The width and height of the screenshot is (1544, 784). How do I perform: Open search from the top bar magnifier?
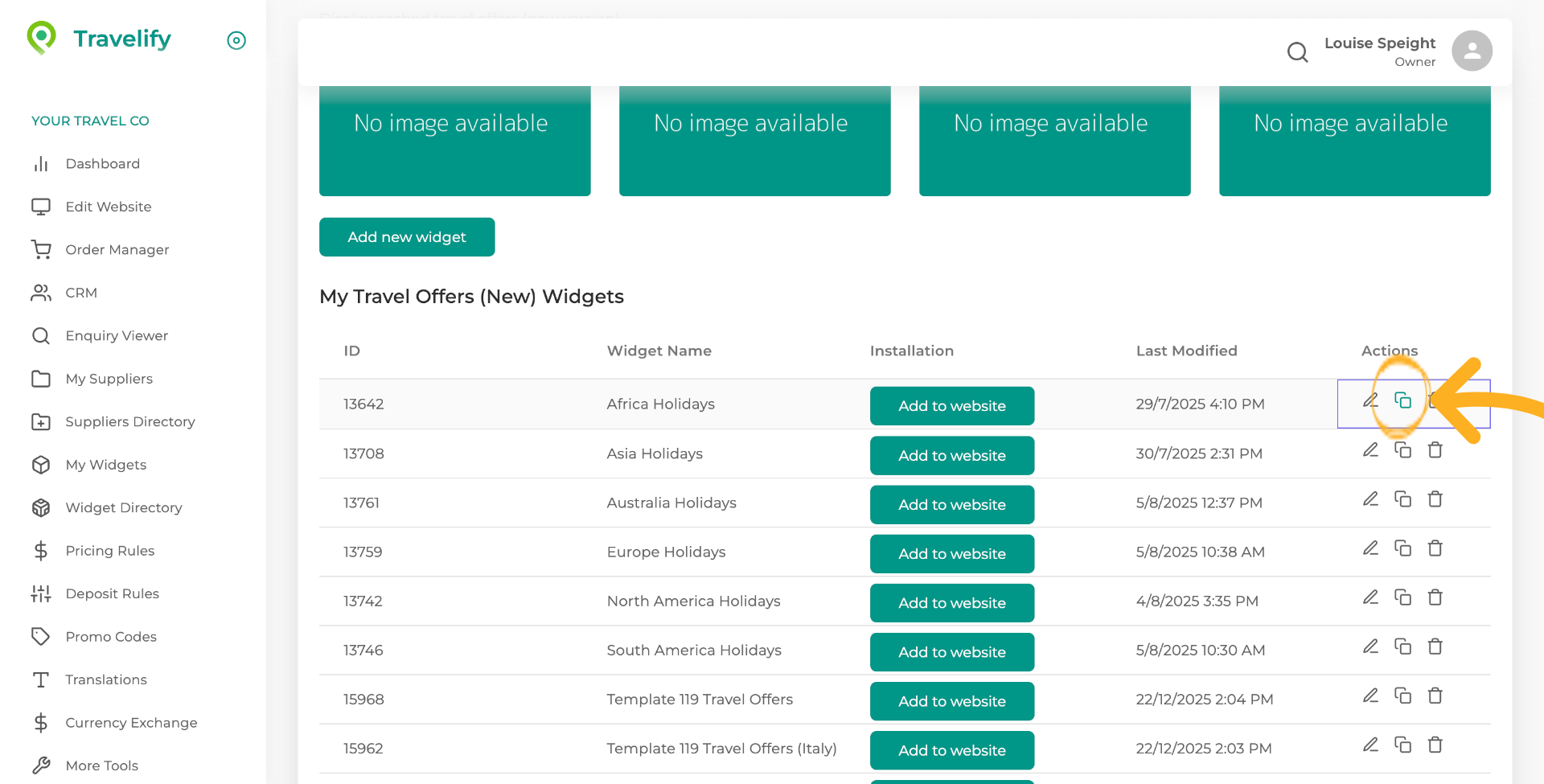click(1297, 51)
